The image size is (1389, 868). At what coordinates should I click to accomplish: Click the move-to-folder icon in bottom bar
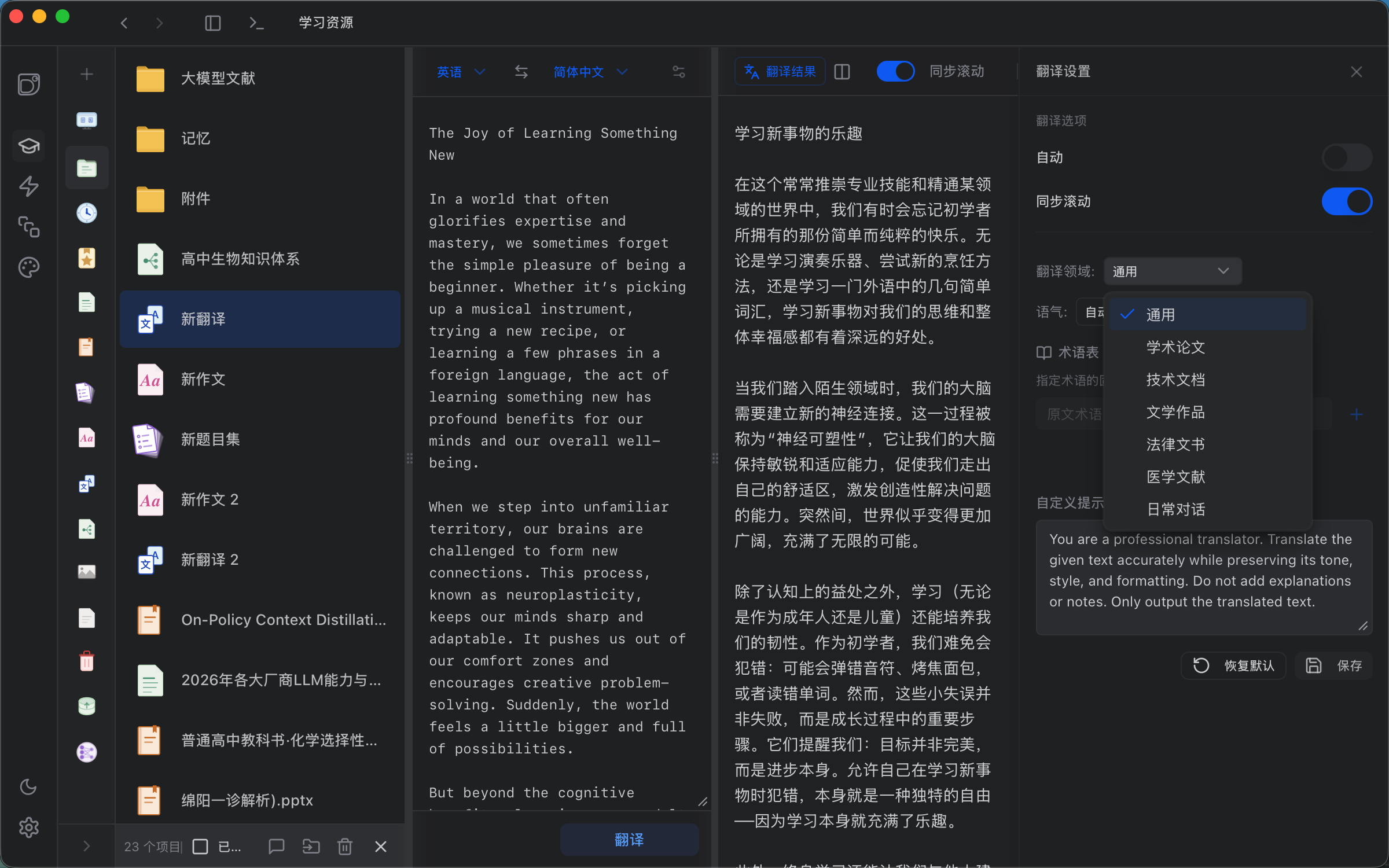[x=311, y=847]
